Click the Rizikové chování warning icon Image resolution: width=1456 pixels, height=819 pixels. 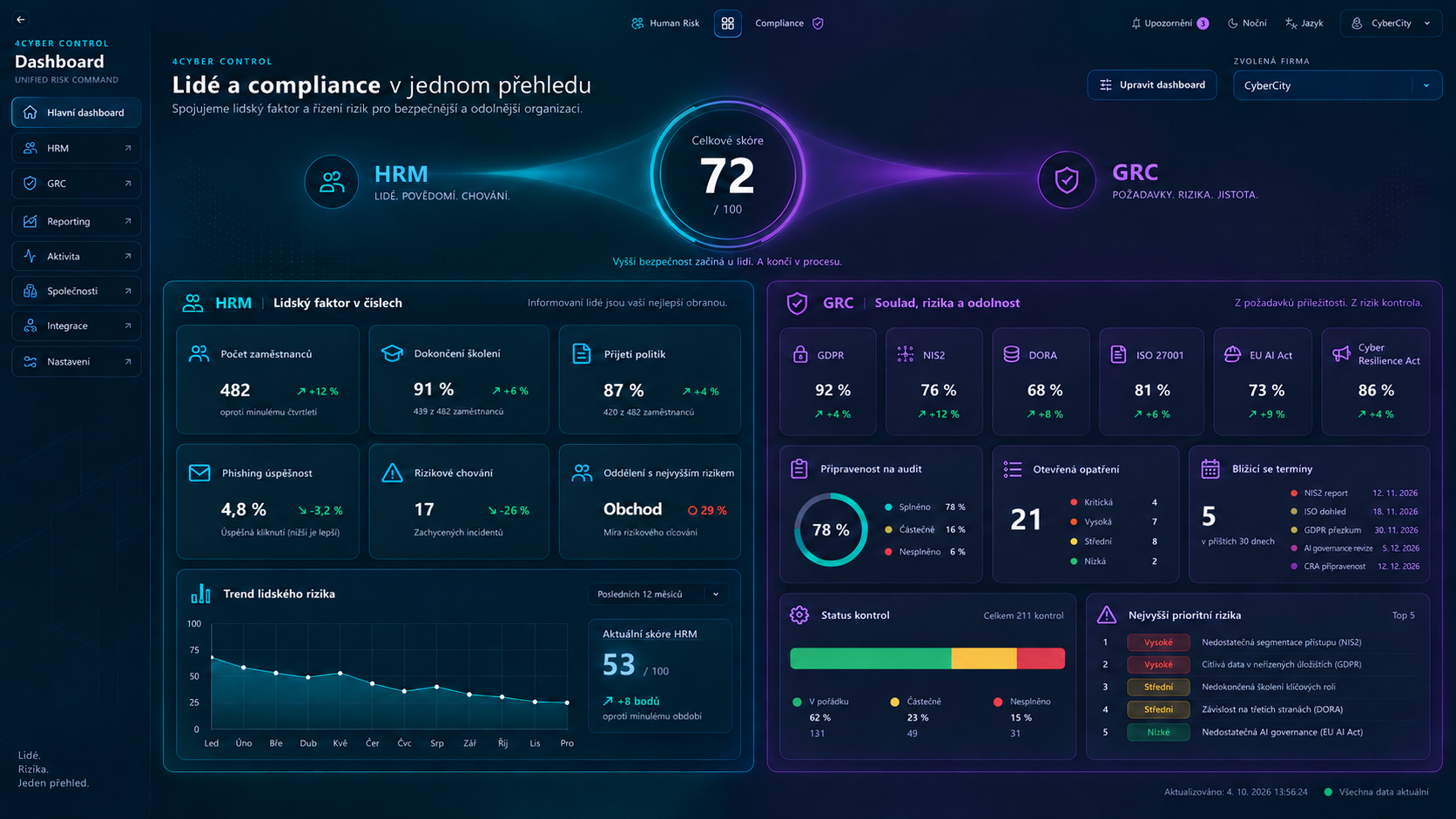[392, 473]
